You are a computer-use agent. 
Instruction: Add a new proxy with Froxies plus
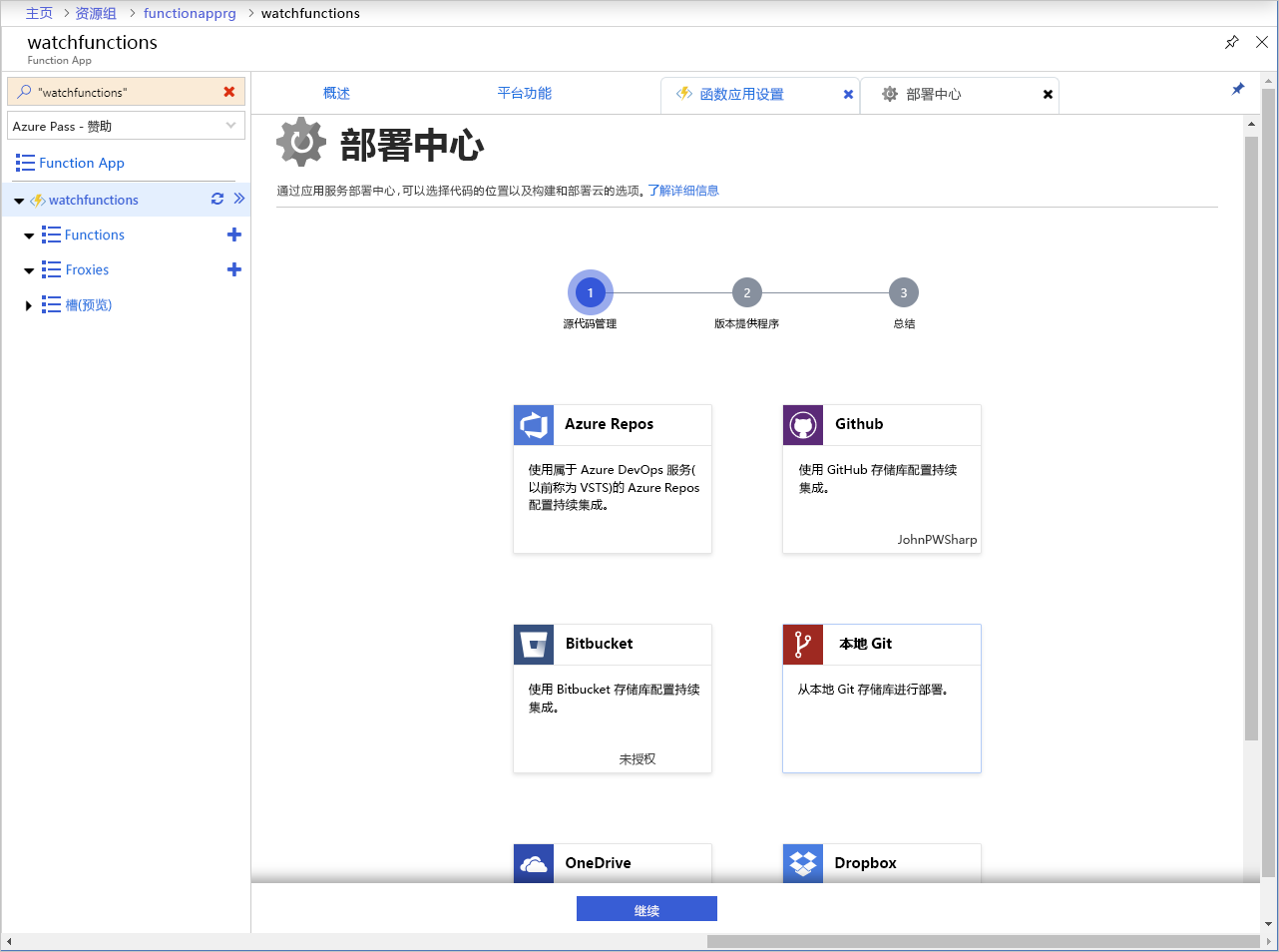pos(234,269)
